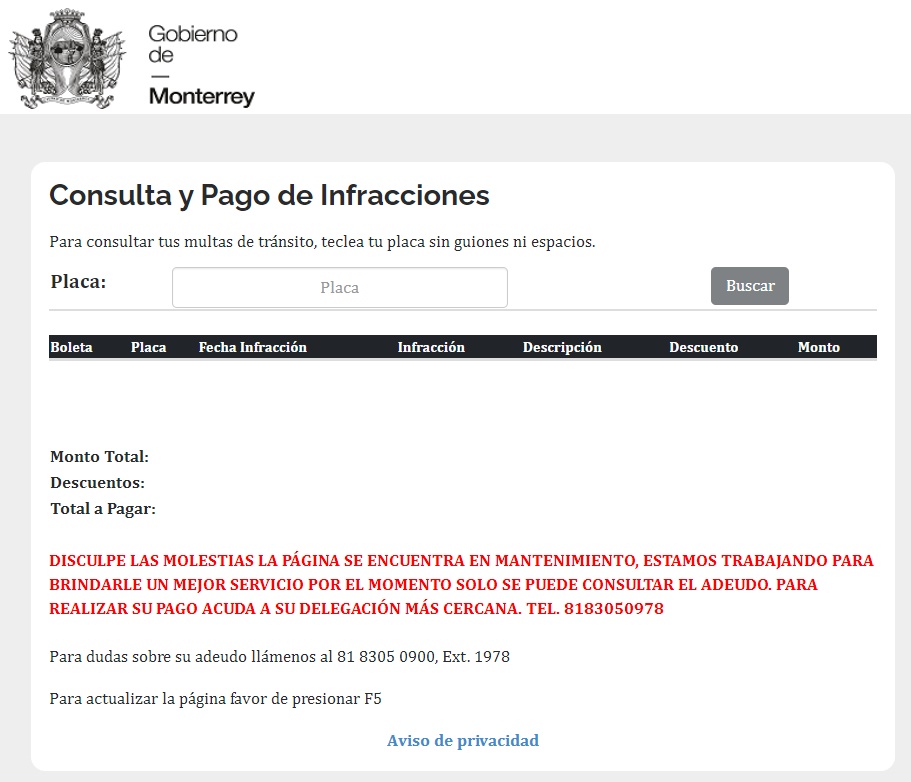This screenshot has height=782, width=911.
Task: Click the Descuento column header
Action: pos(703,347)
